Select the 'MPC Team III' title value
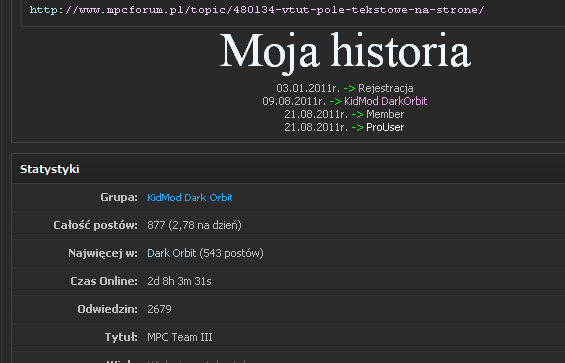 click(179, 337)
